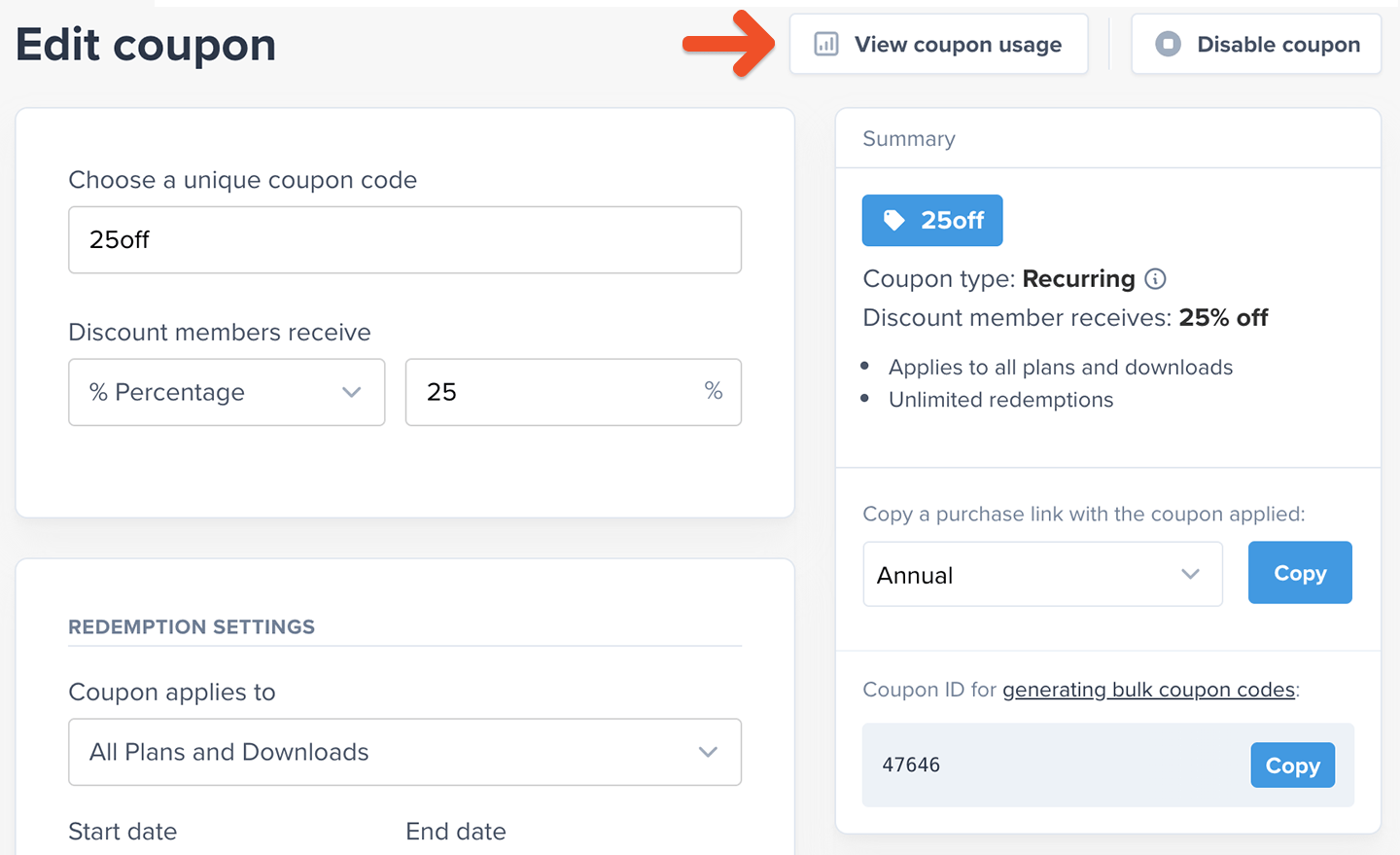Open the % Percentage discount type dropdown

click(x=227, y=392)
